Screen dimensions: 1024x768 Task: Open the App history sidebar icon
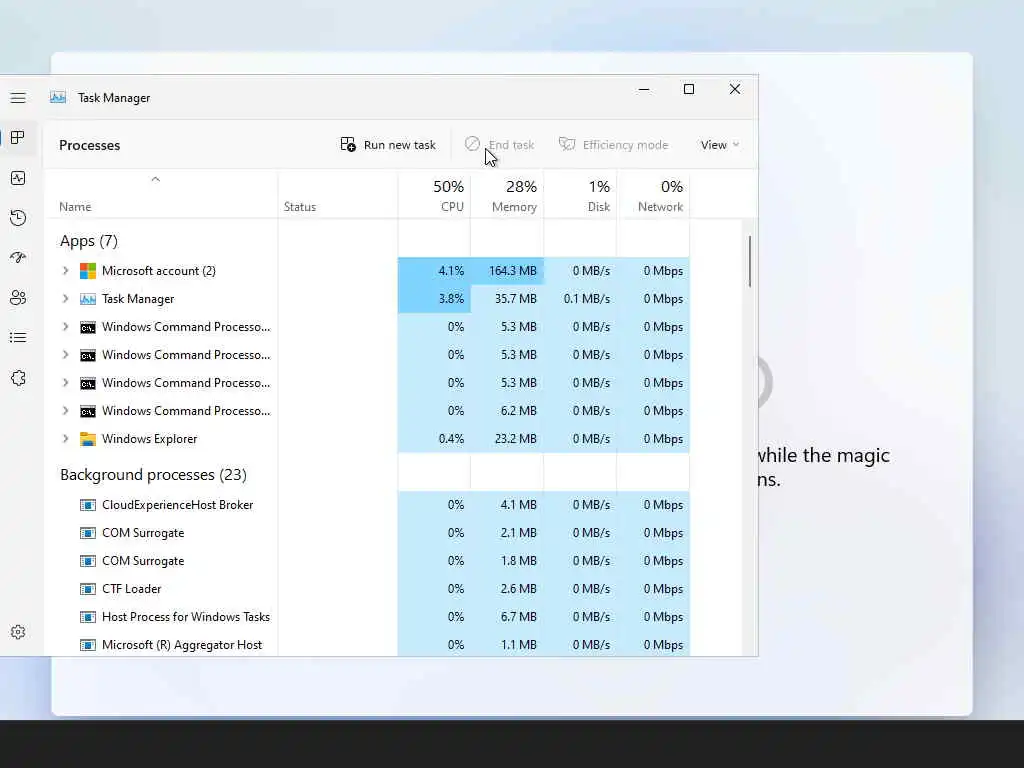point(18,217)
